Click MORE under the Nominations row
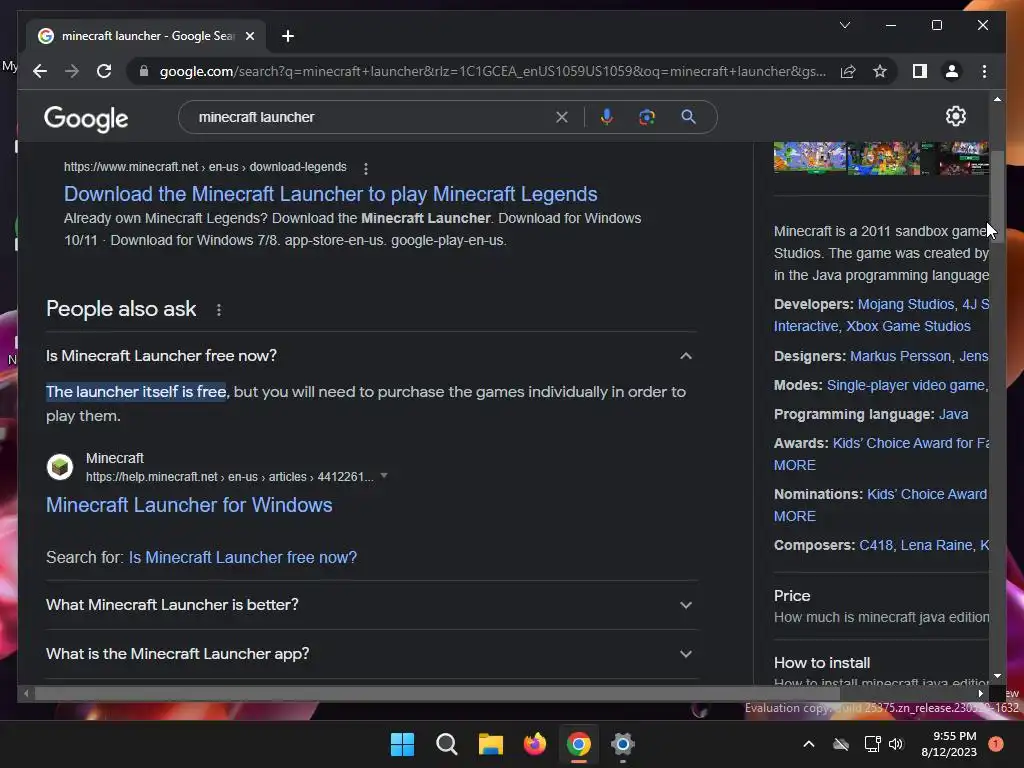The height and width of the screenshot is (768, 1024). [795, 516]
